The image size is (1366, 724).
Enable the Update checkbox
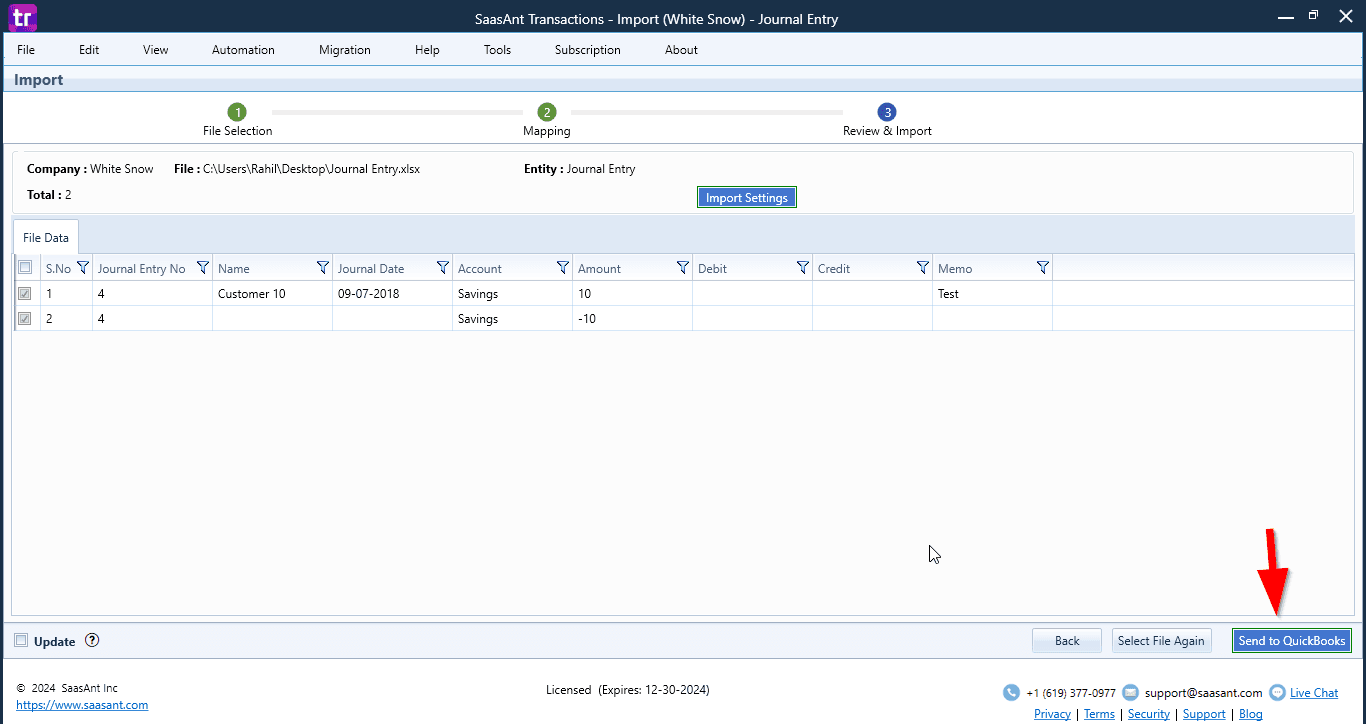[x=21, y=640]
